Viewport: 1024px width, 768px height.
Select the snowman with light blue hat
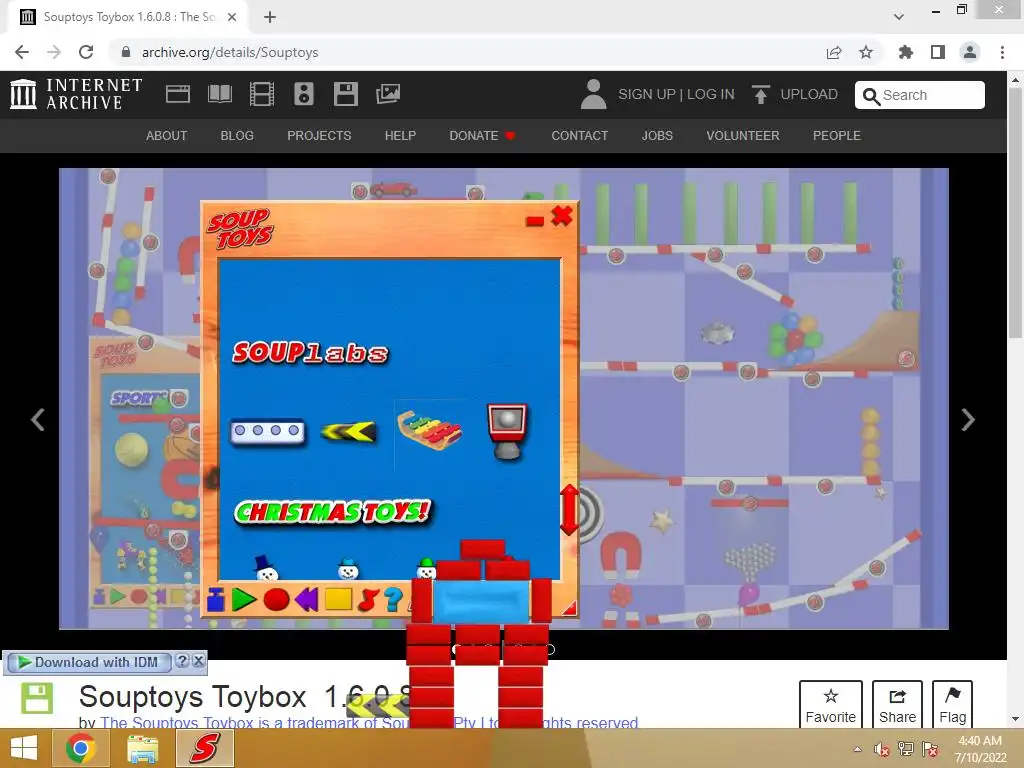click(348, 569)
